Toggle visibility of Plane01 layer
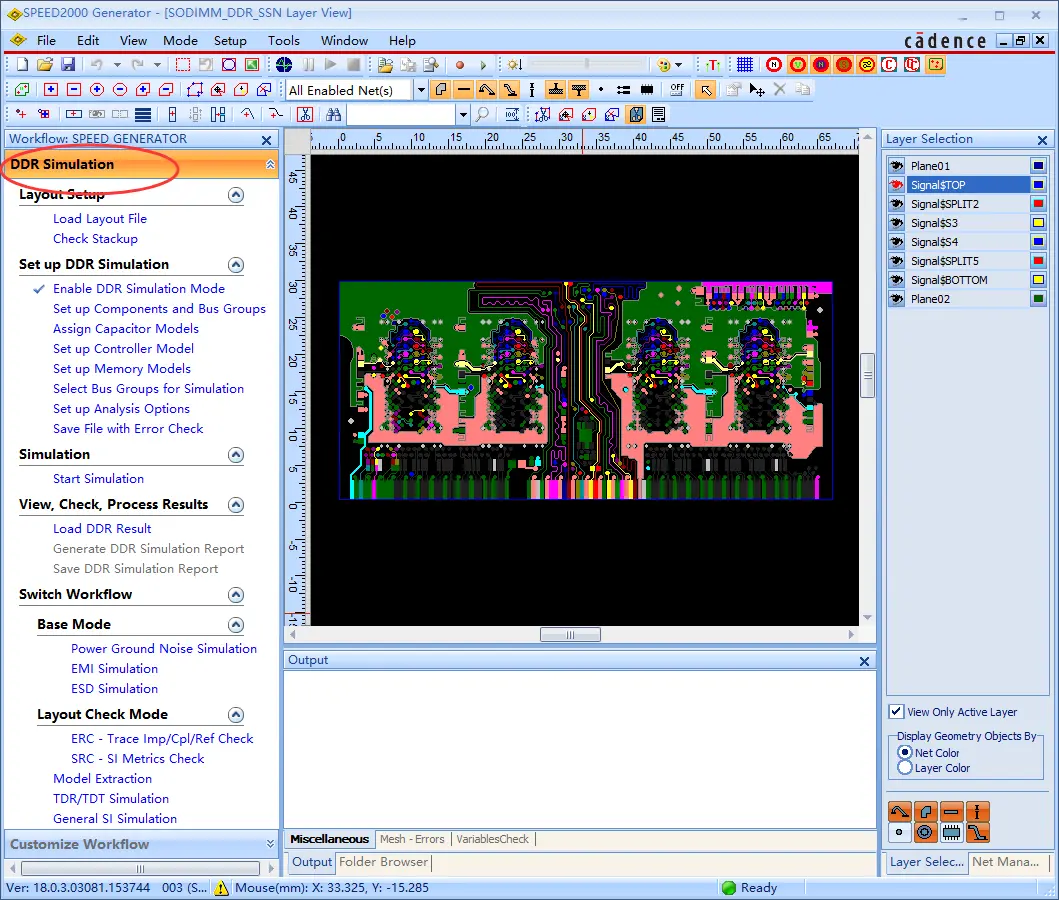 pyautogui.click(x=896, y=166)
